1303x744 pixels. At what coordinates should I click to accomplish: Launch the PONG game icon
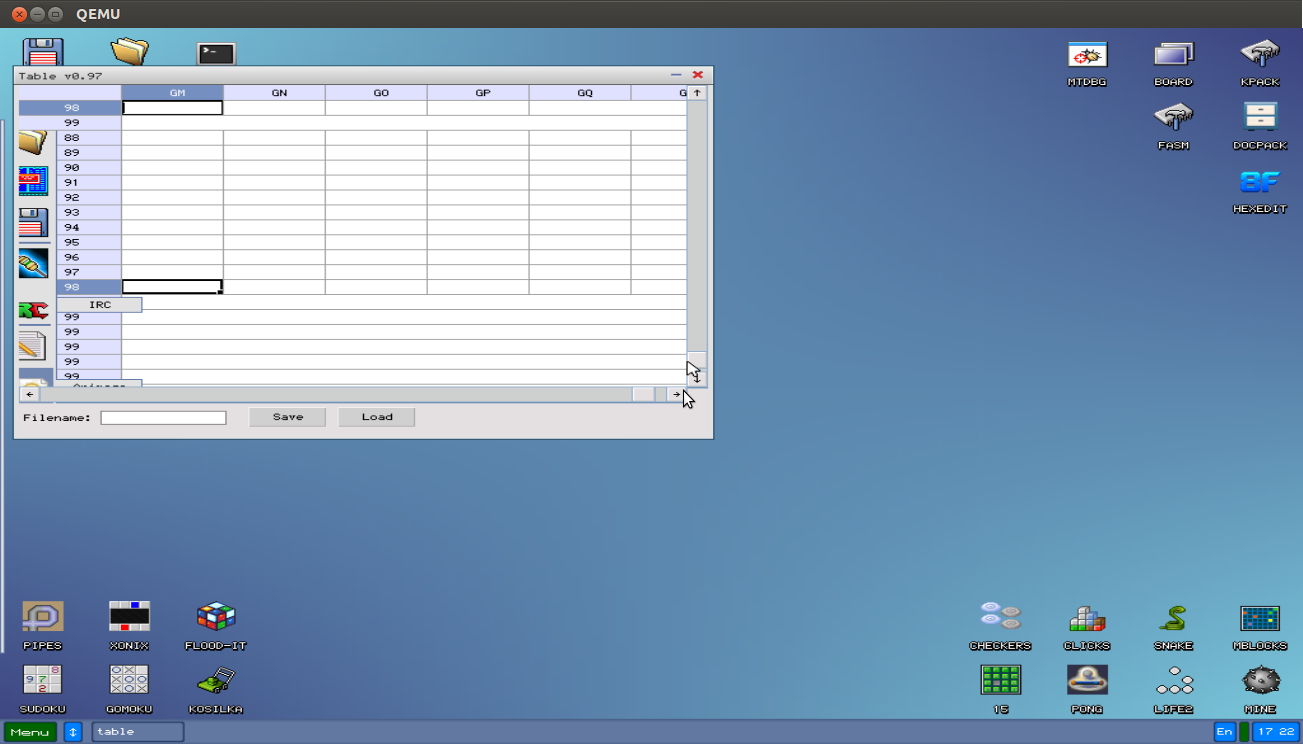click(x=1087, y=681)
